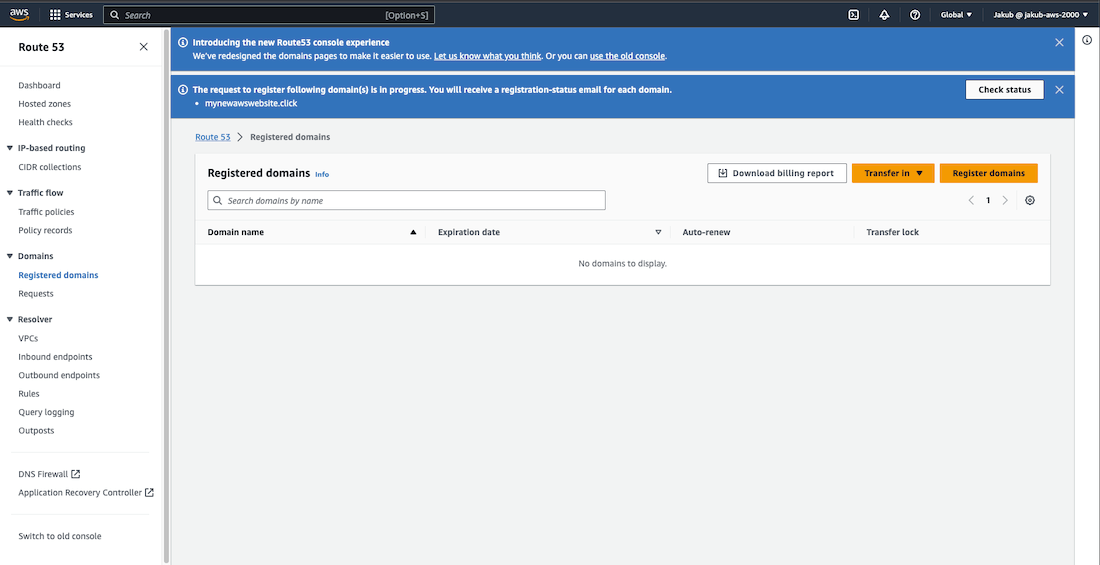Click the Register domains button
This screenshot has height=565, width=1100.
pyautogui.click(x=988, y=173)
